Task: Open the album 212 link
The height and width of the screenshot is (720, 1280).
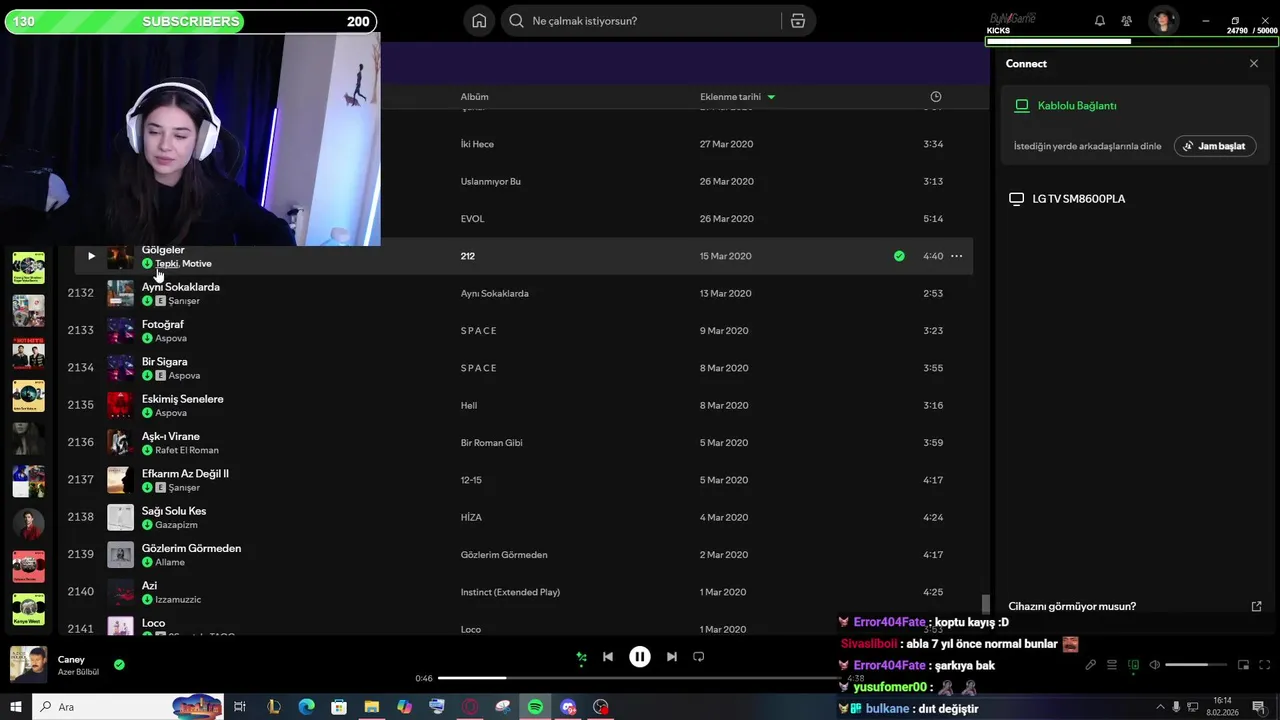Action: [467, 256]
